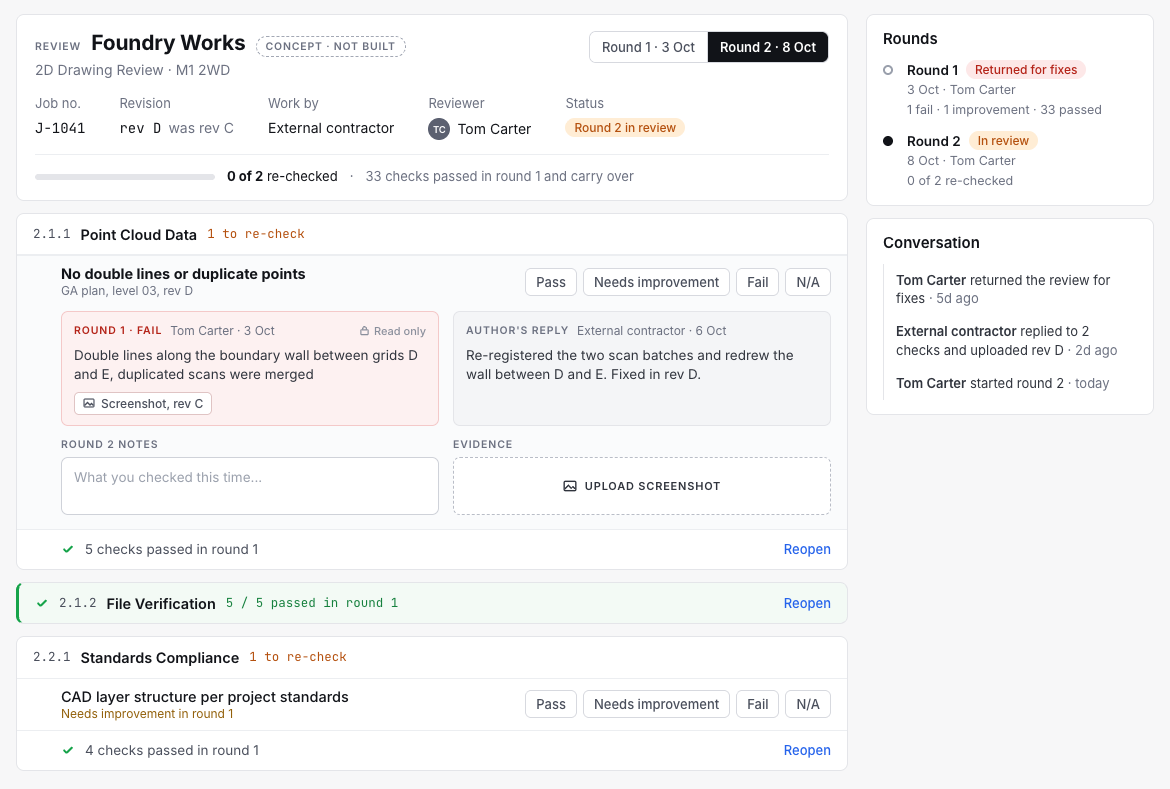
Task: Click the In review badge in Rounds
Action: click(1003, 140)
